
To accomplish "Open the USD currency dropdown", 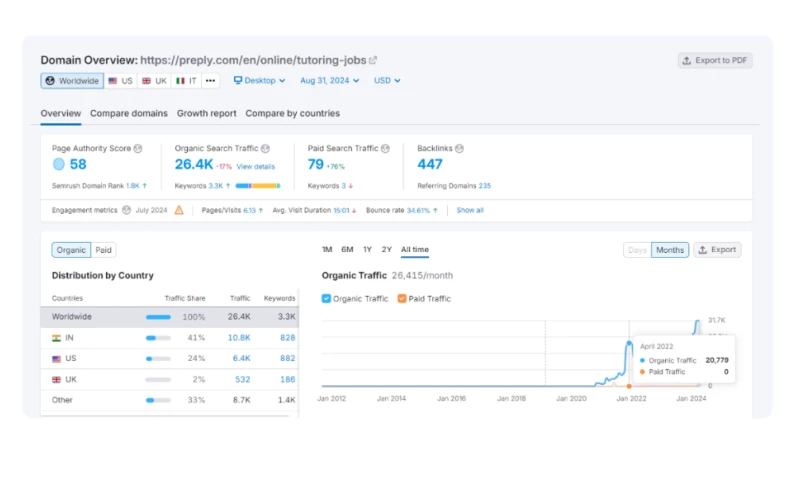I will tap(387, 81).
